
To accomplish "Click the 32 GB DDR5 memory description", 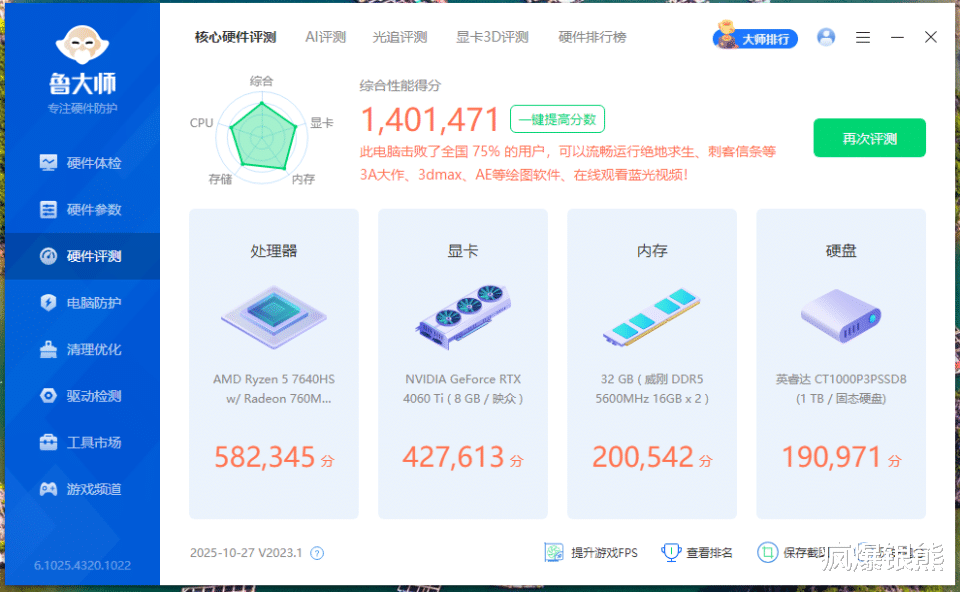I will [651, 389].
